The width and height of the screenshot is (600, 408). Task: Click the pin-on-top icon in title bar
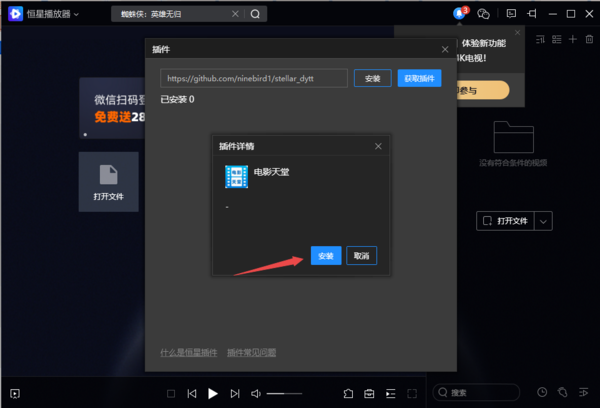(x=532, y=14)
